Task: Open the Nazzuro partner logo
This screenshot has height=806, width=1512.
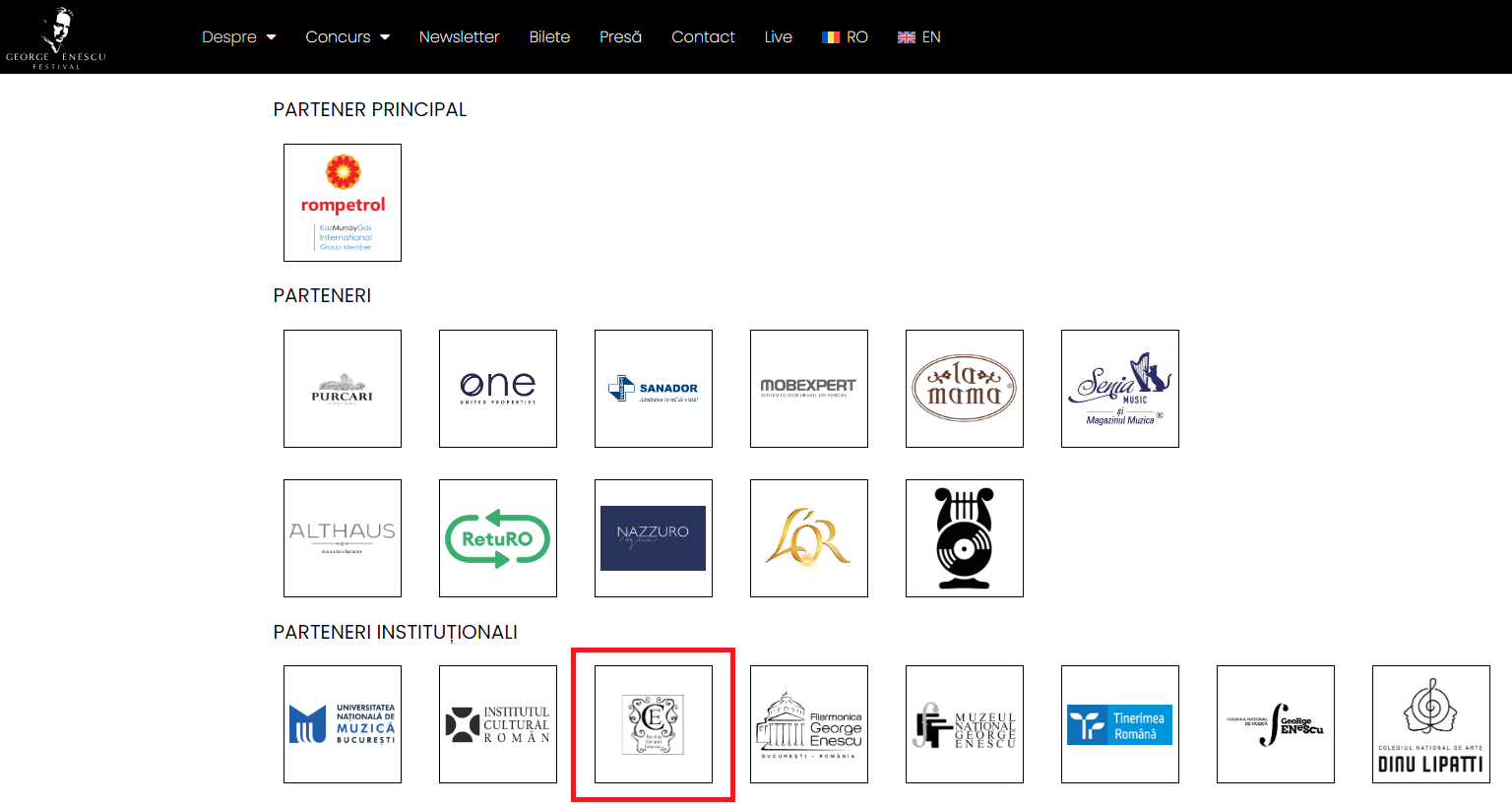Action: [654, 538]
